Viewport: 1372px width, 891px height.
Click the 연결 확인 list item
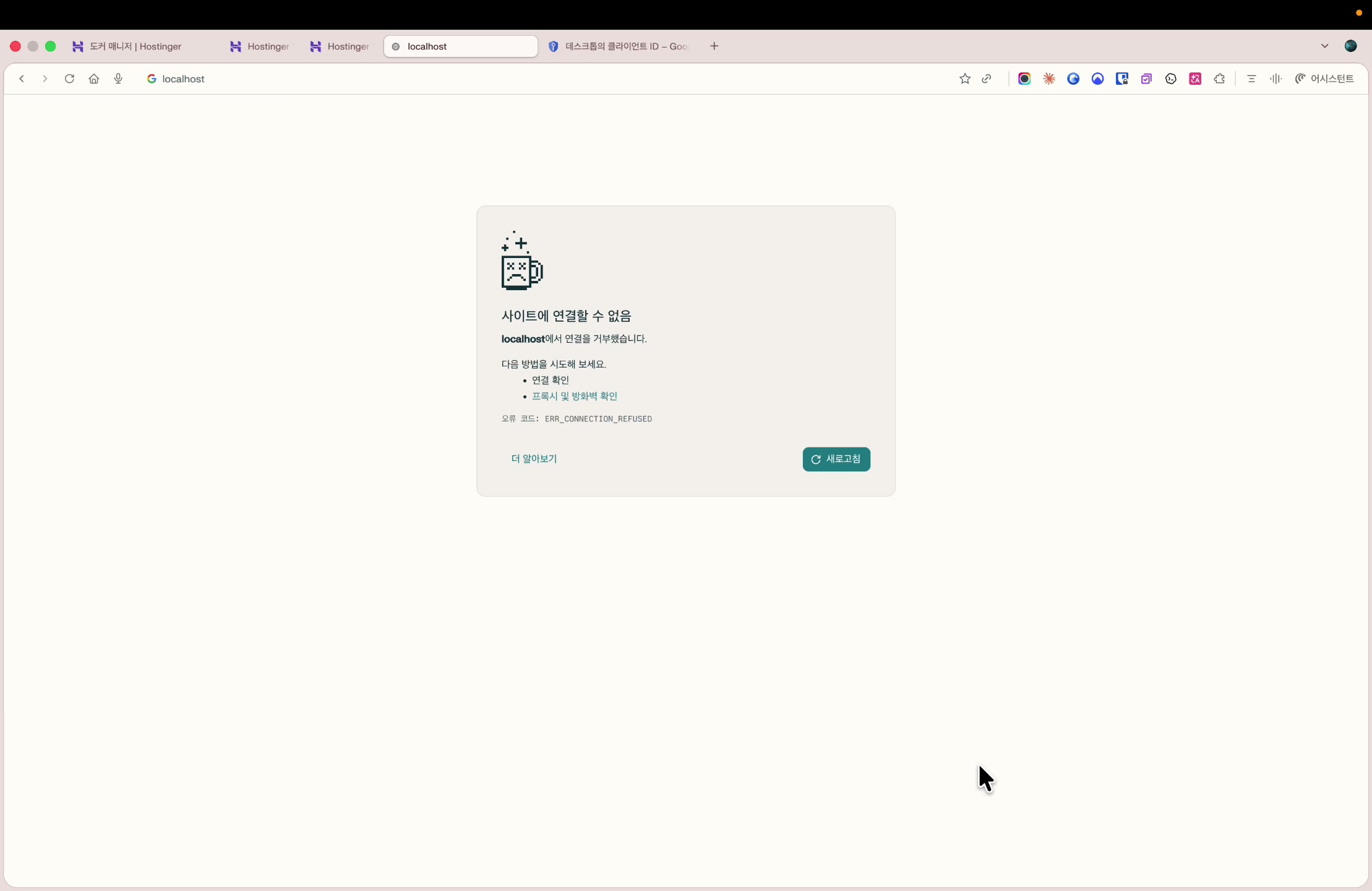[551, 380]
